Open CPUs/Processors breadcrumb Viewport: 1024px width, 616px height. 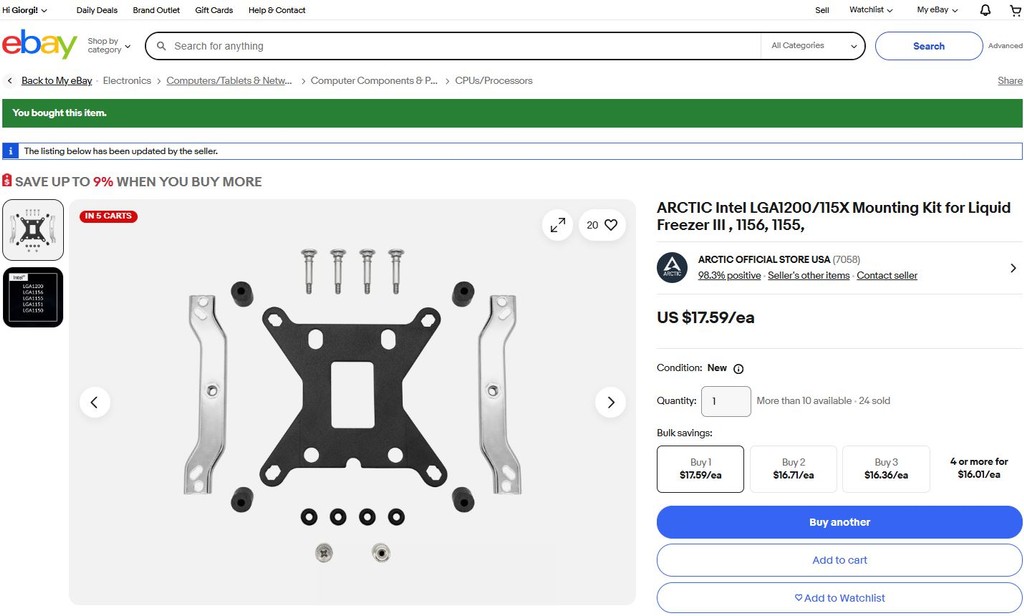click(494, 80)
